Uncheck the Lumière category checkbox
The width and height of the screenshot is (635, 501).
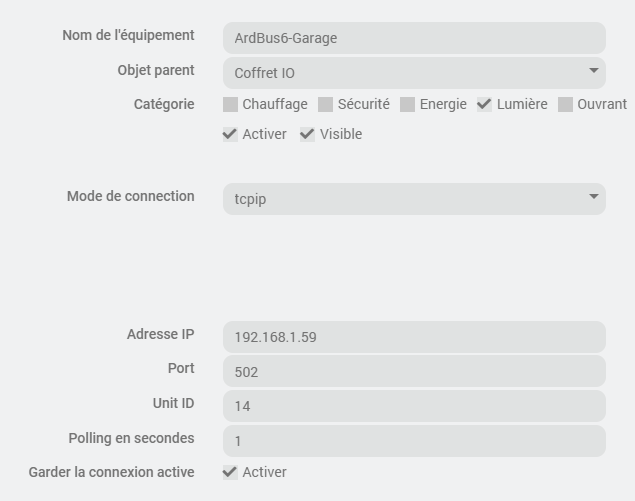click(x=484, y=104)
